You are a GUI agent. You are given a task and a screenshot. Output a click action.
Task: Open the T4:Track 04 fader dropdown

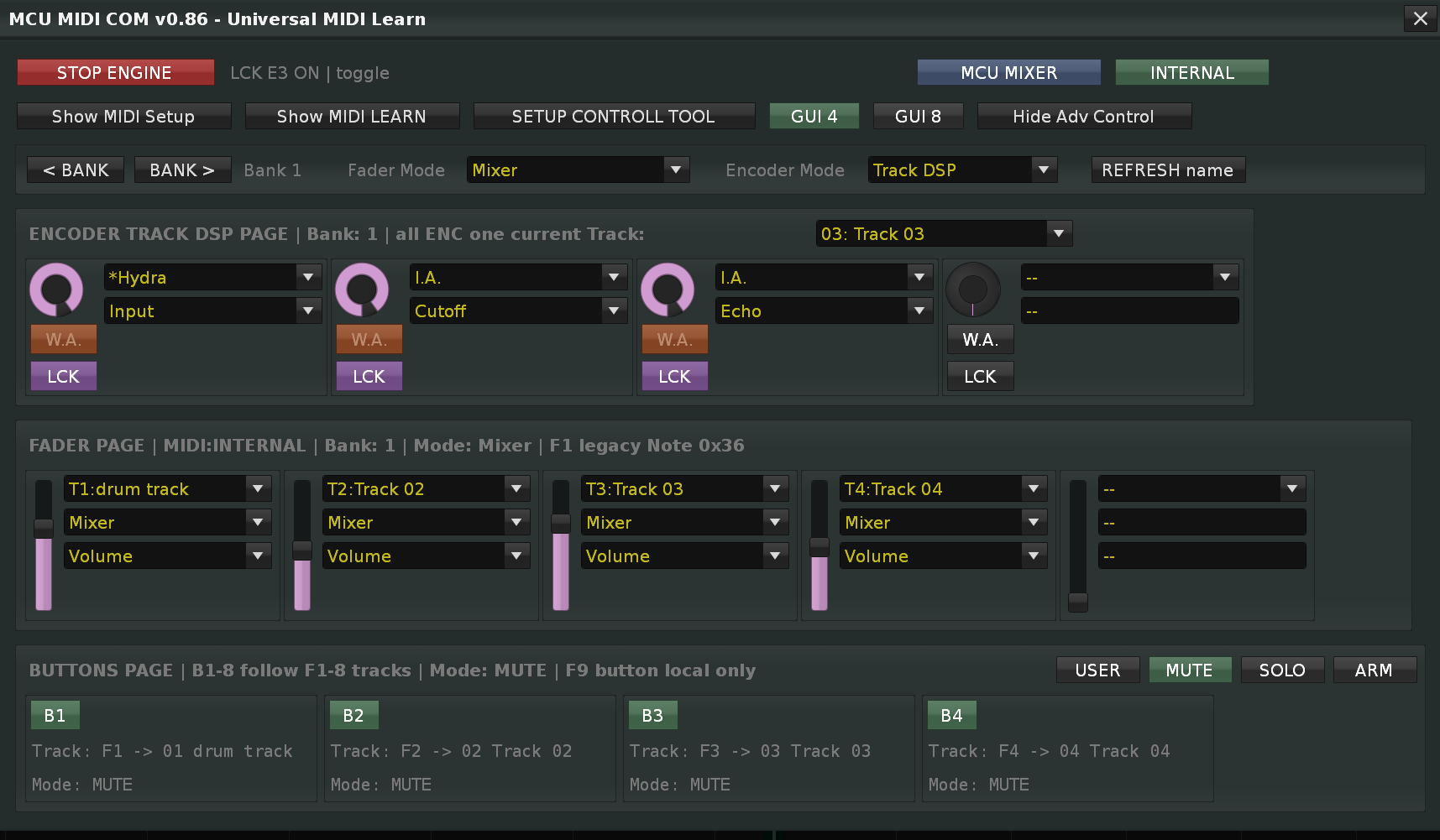pos(943,489)
